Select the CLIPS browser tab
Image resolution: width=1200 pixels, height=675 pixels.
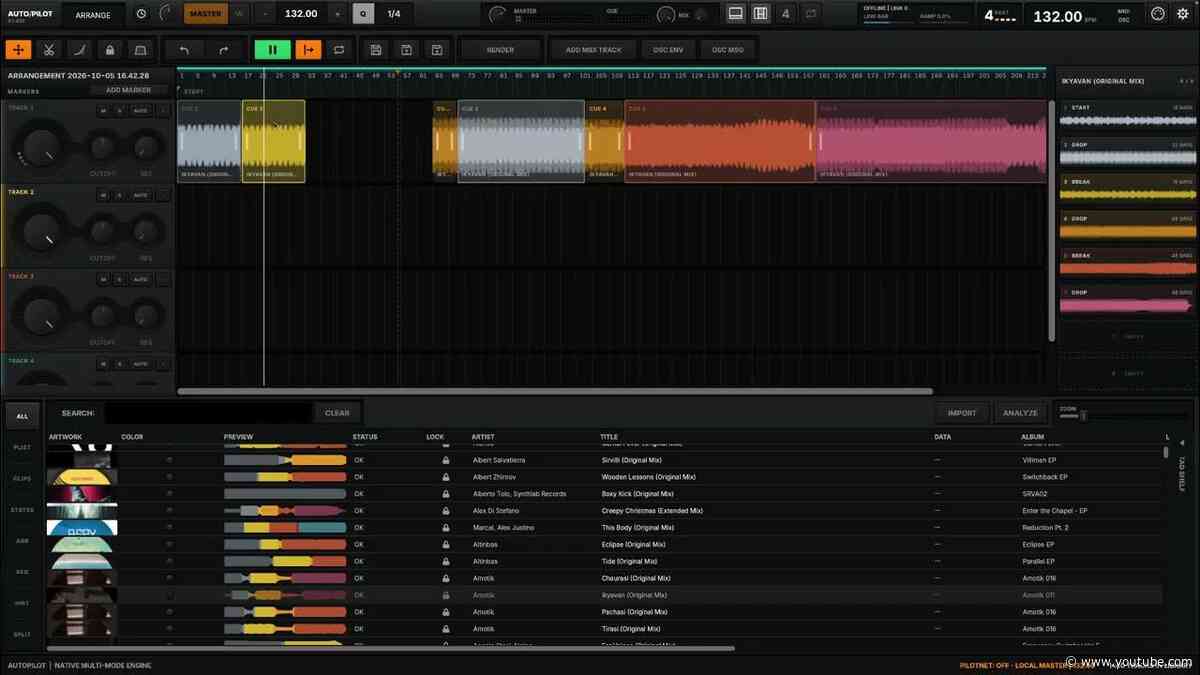pyautogui.click(x=22, y=478)
